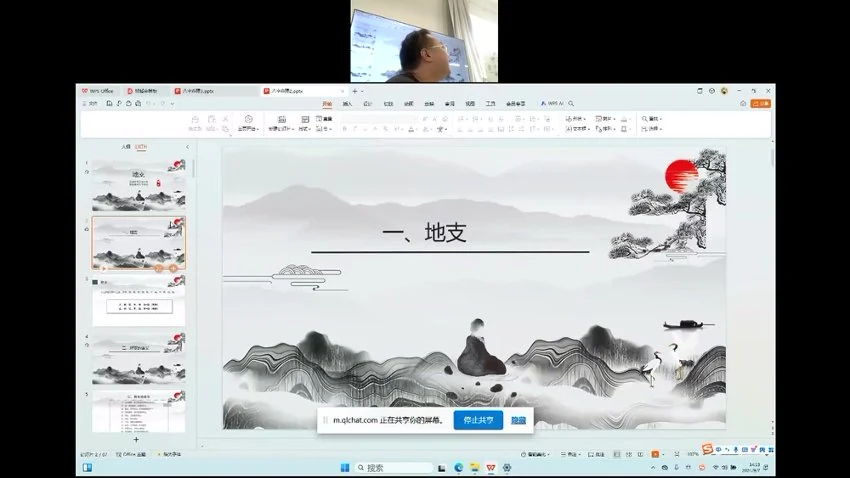
Task: Click orange slideshow button in status bar
Action: tap(655, 454)
